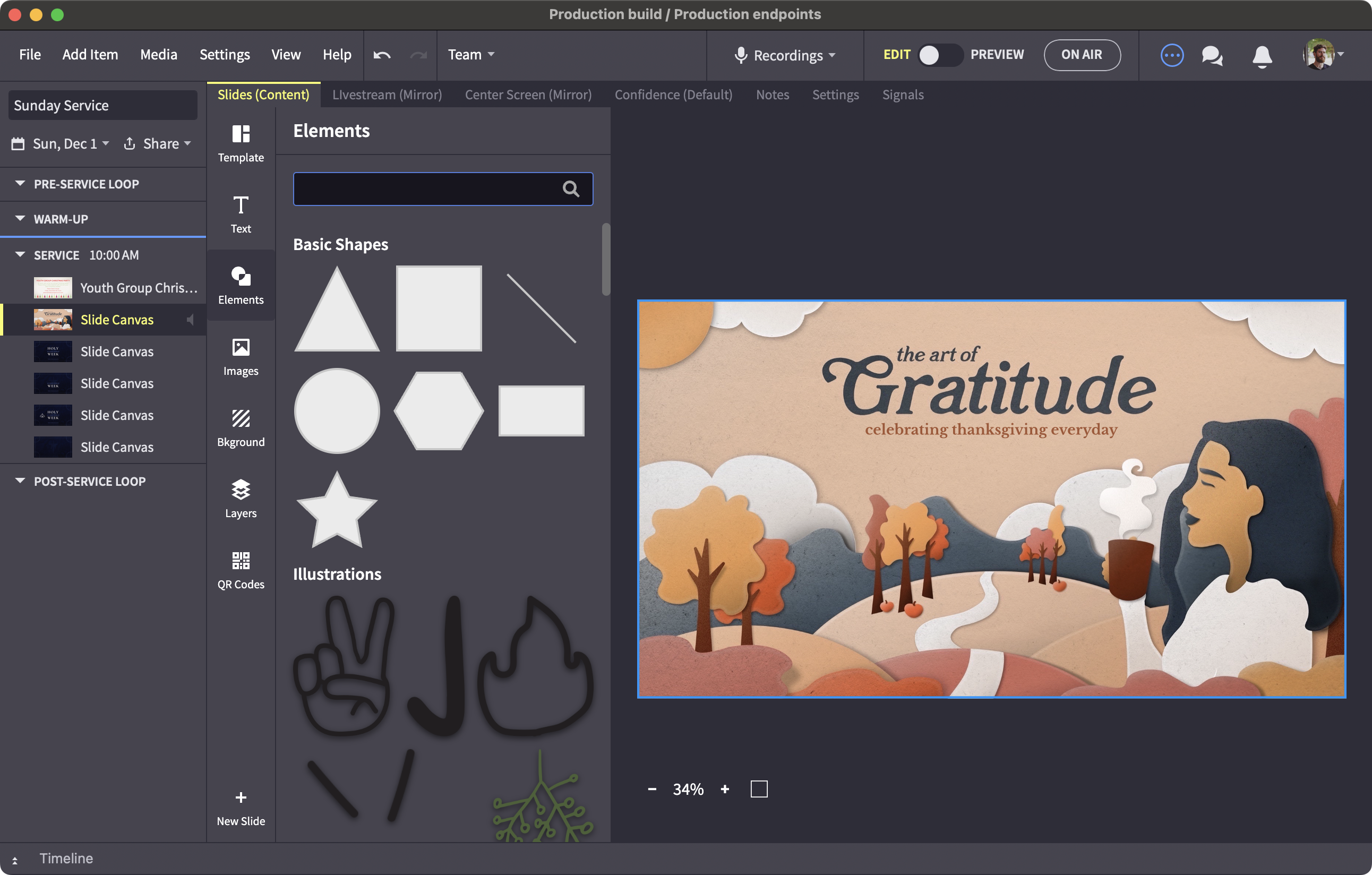Click the ON AIR button
This screenshot has height=875, width=1372.
[1082, 55]
